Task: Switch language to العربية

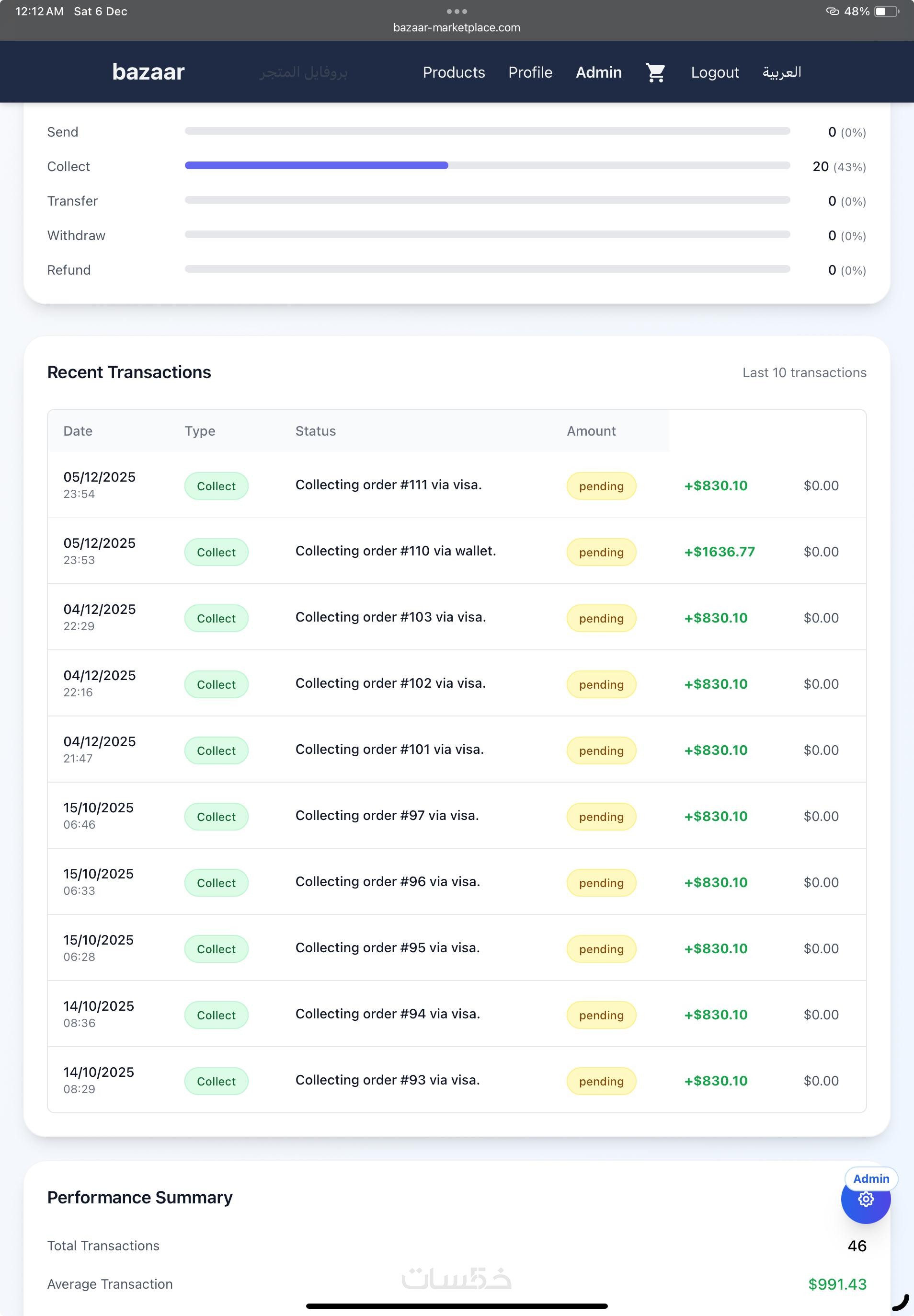Action: pos(781,73)
